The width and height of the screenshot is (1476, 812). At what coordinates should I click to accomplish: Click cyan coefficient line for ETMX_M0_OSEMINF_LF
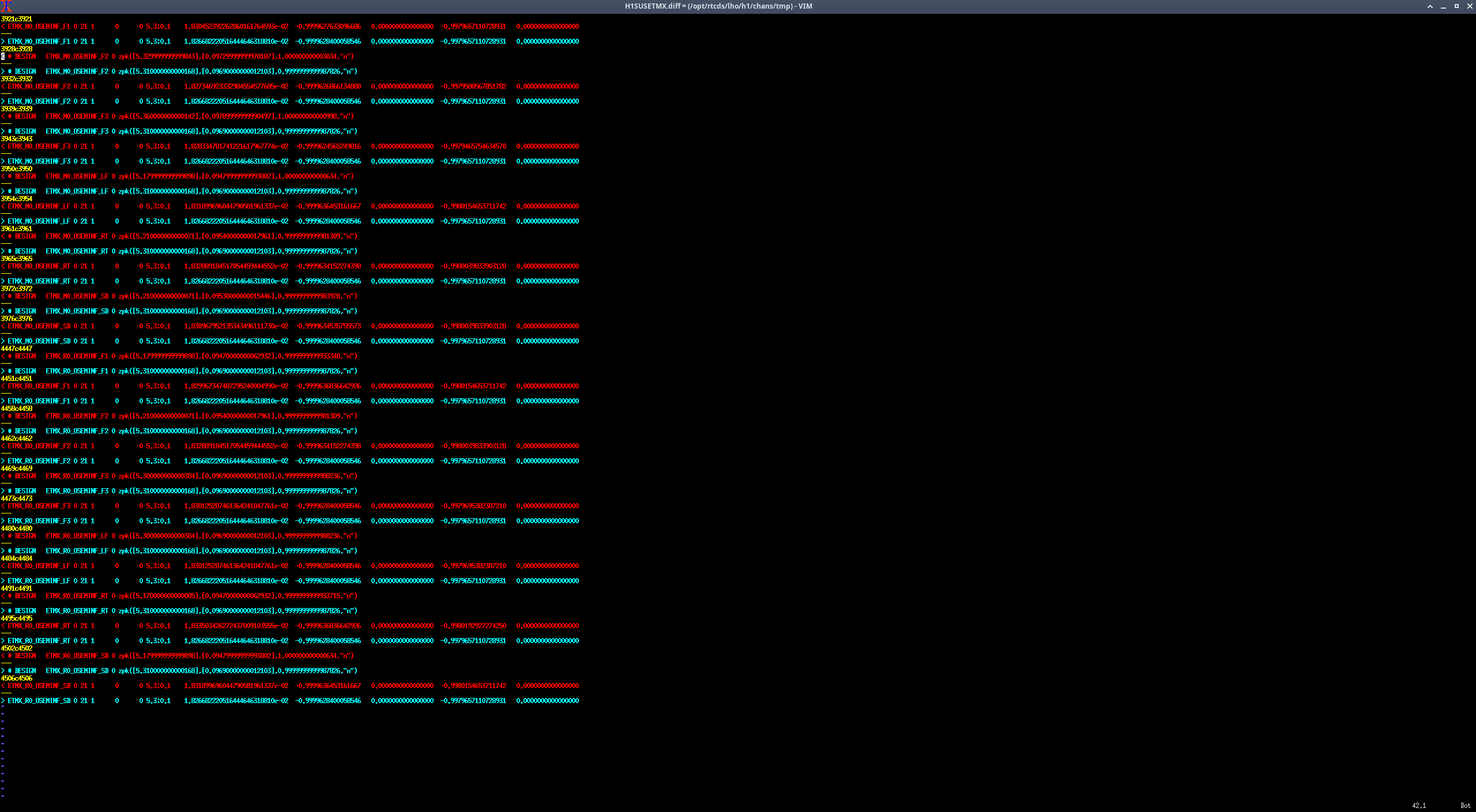tap(290, 221)
